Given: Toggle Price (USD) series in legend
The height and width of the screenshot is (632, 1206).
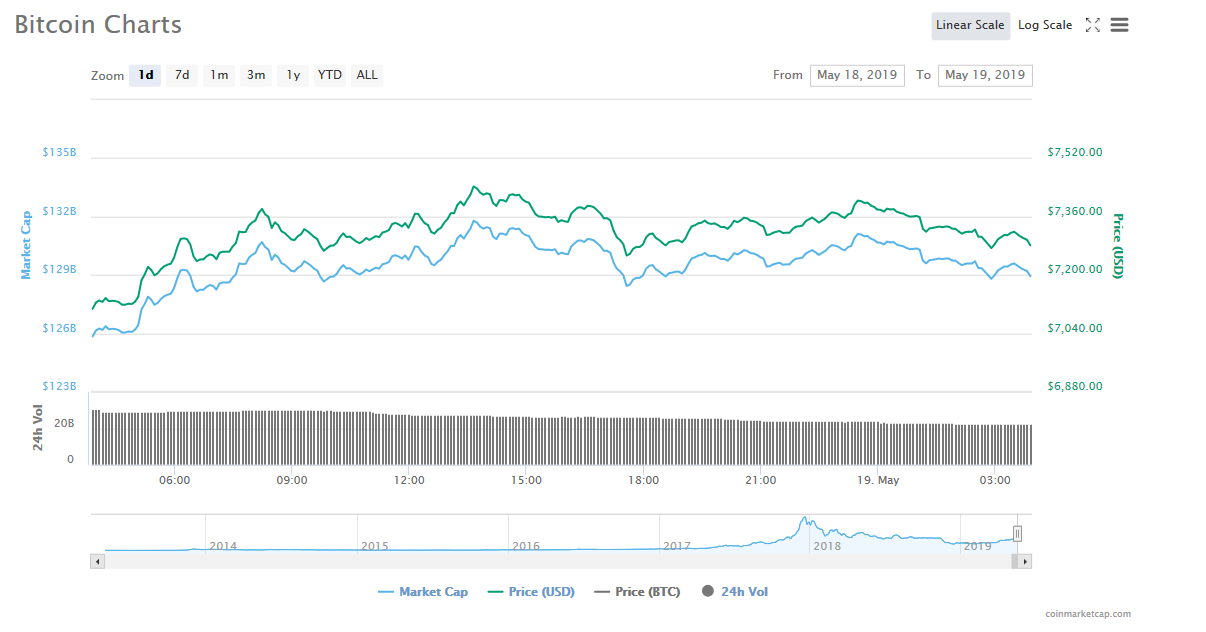Looking at the screenshot, I should coord(531,592).
